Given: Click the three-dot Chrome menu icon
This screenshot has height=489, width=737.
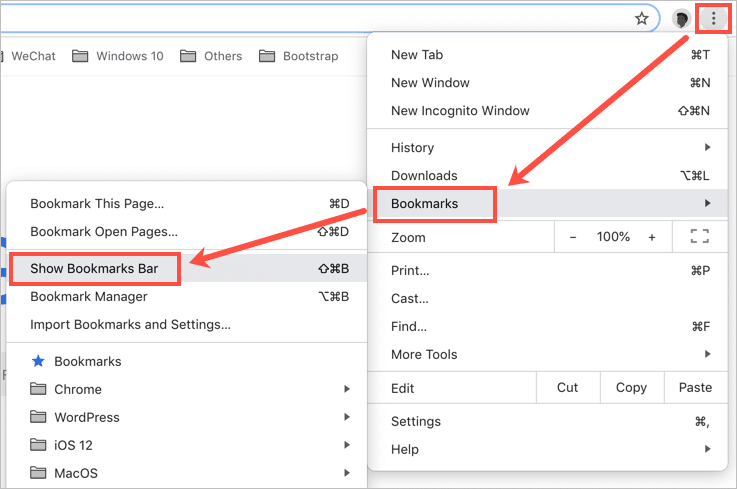Looking at the screenshot, I should [713, 18].
